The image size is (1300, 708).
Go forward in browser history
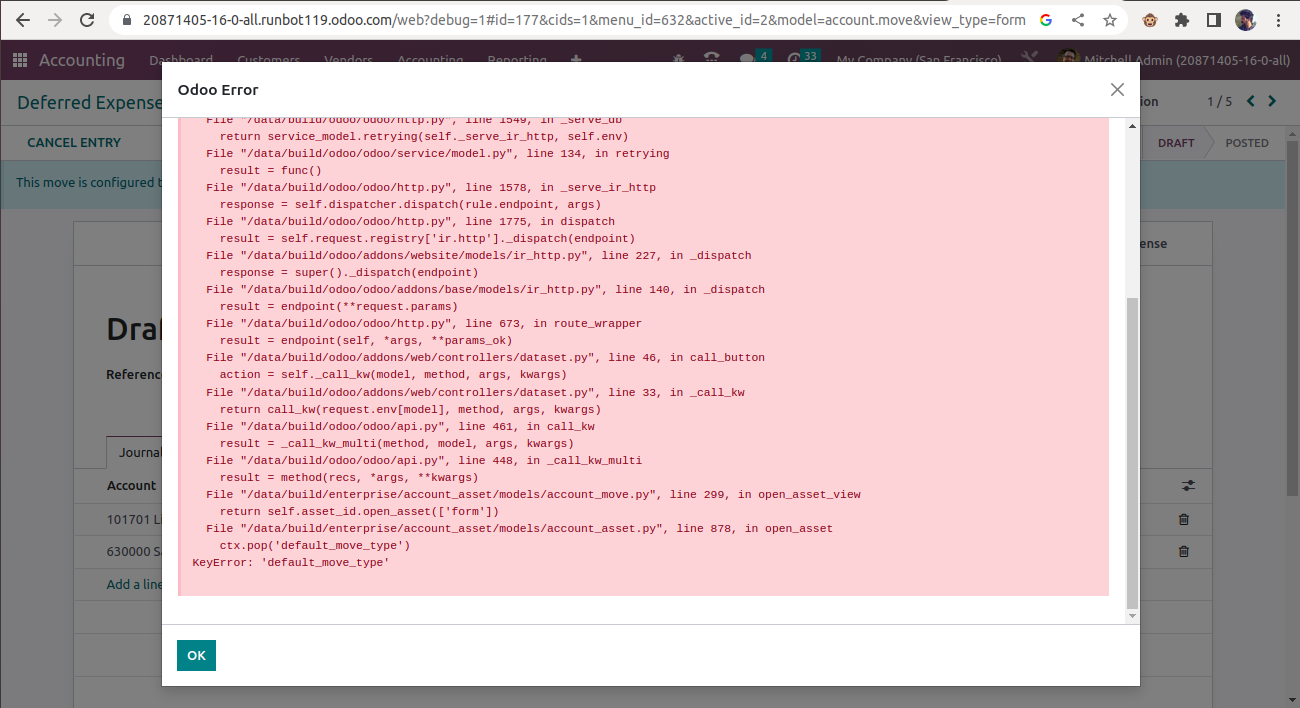point(55,20)
